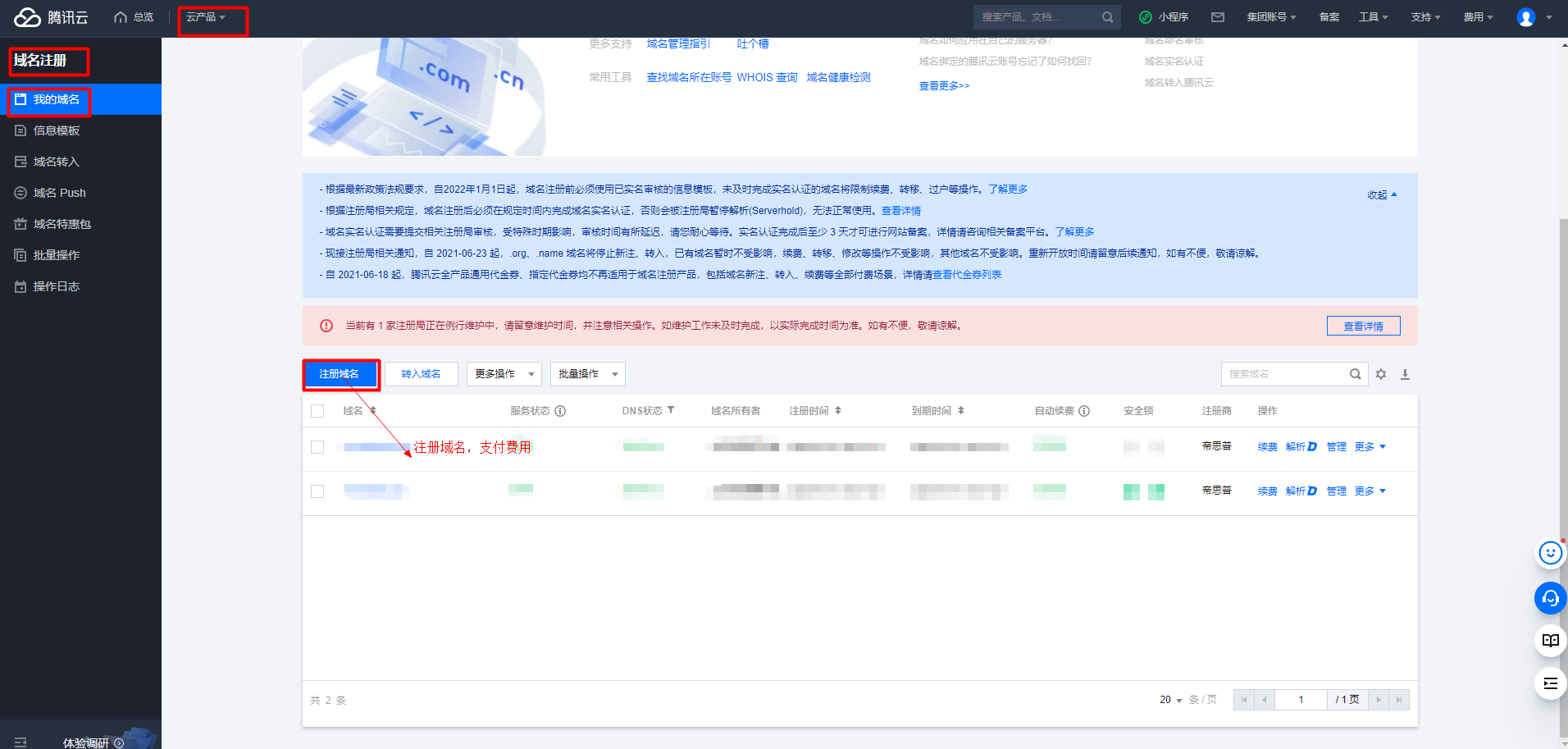1568x749 pixels.
Task: Go to the first page arrow
Action: [1244, 700]
